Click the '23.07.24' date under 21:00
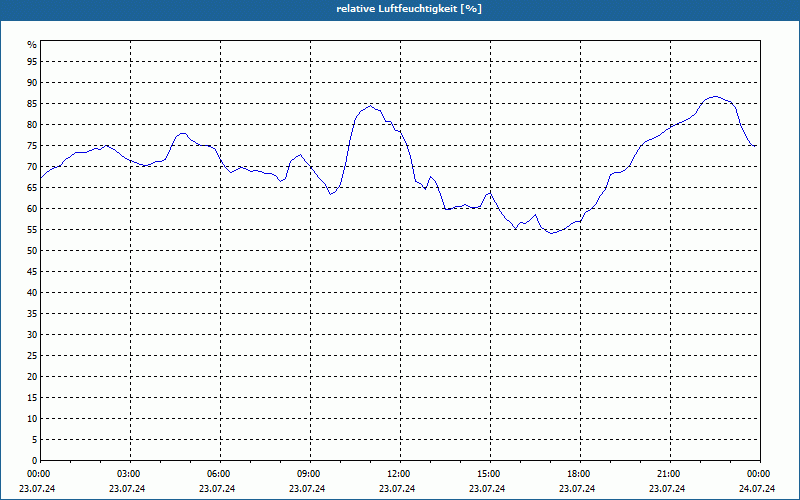 click(667, 489)
